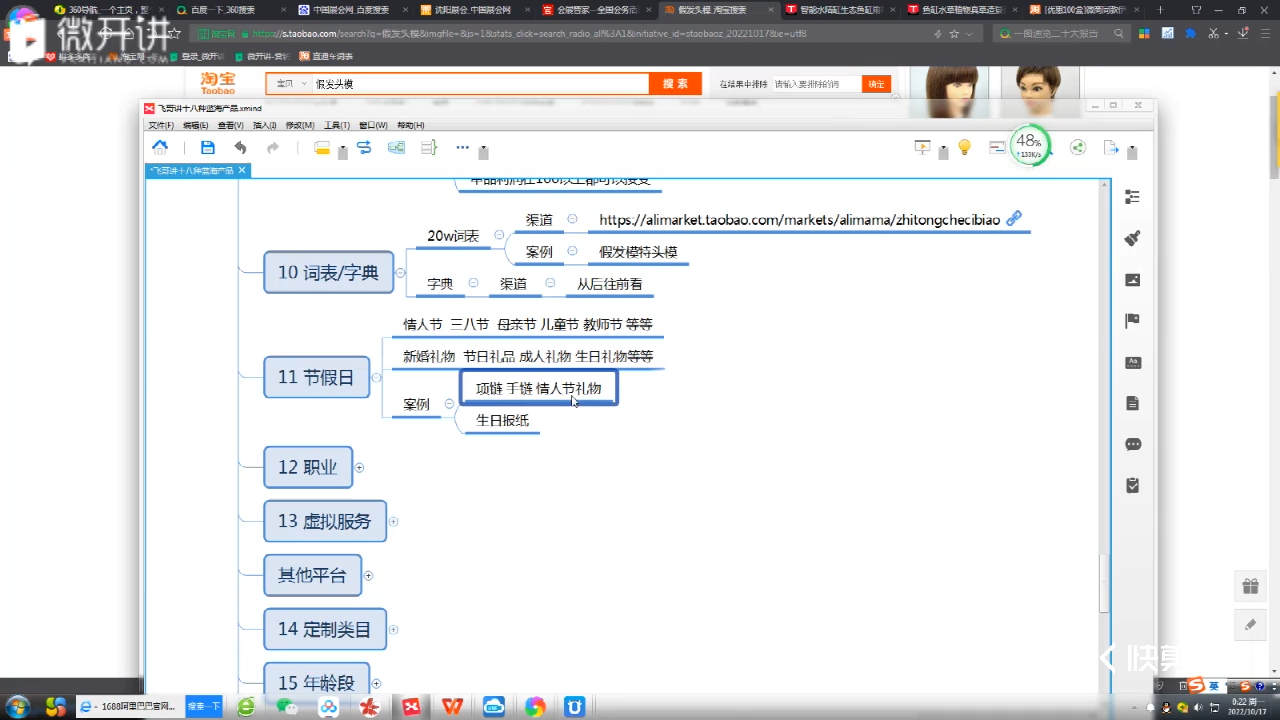The image size is (1280, 720).
Task: Expand the 14 定制类目 topic
Action: 393,629
